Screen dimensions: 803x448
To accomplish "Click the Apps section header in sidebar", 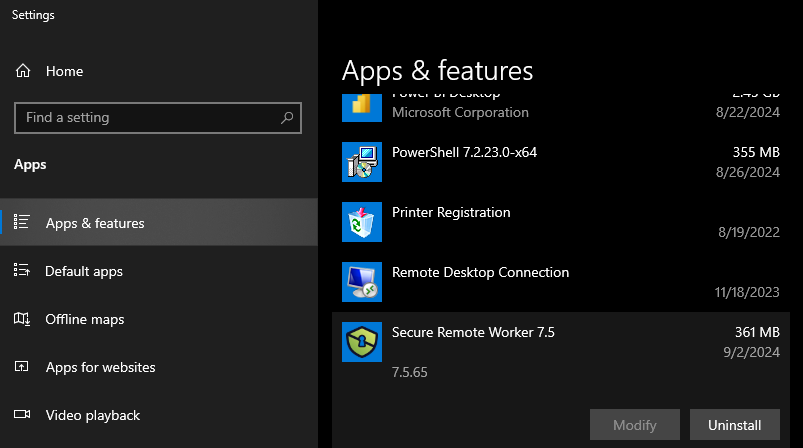I will pos(30,164).
